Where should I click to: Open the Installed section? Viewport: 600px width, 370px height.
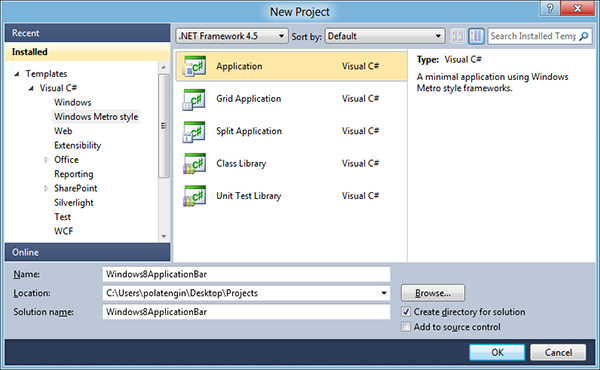(x=87, y=52)
